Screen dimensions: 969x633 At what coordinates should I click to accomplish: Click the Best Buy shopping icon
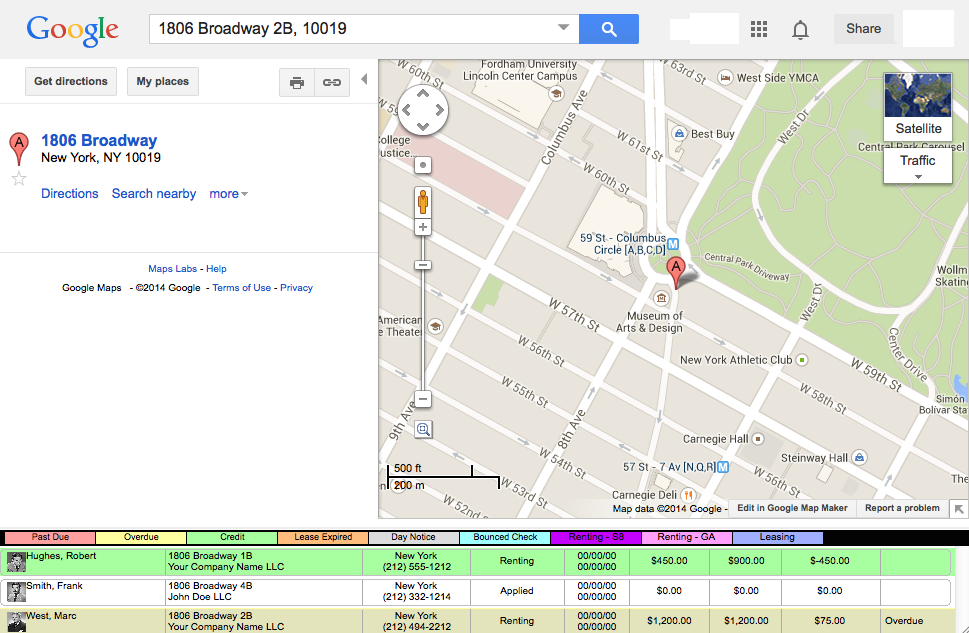point(679,134)
